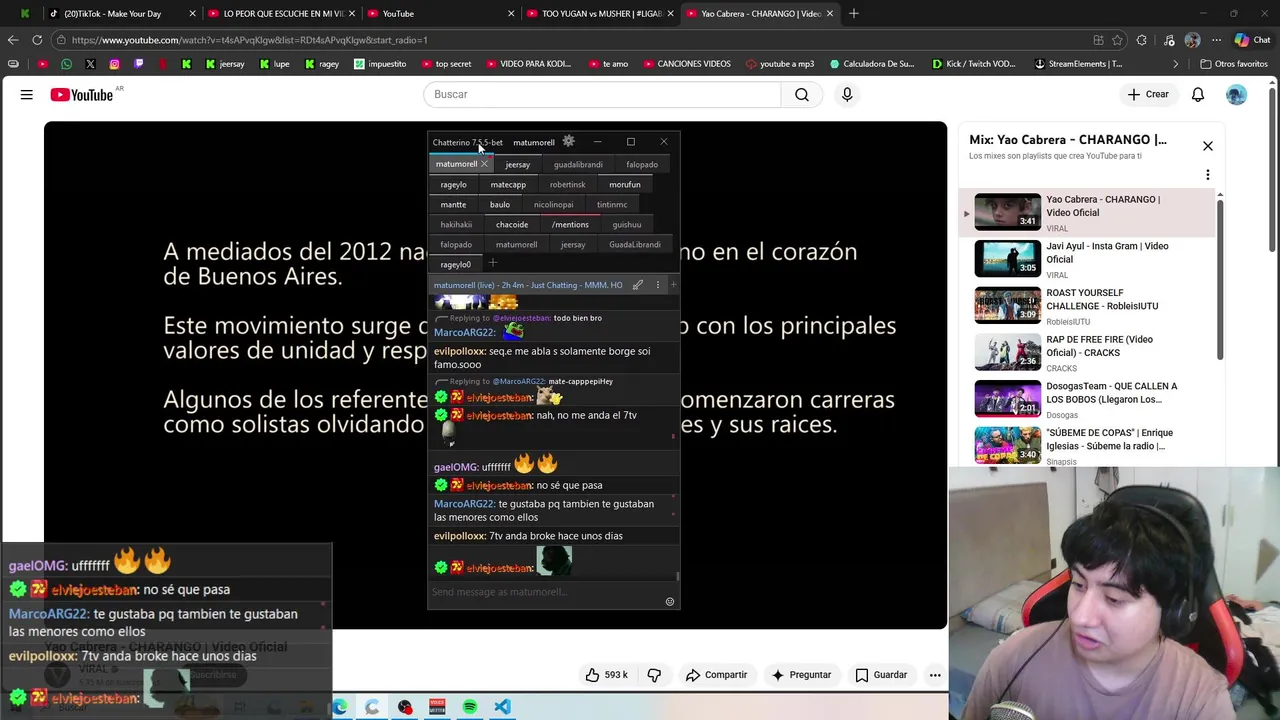Image resolution: width=1280 pixels, height=720 pixels.
Task: Open YouTube notifications bell
Action: click(1197, 94)
